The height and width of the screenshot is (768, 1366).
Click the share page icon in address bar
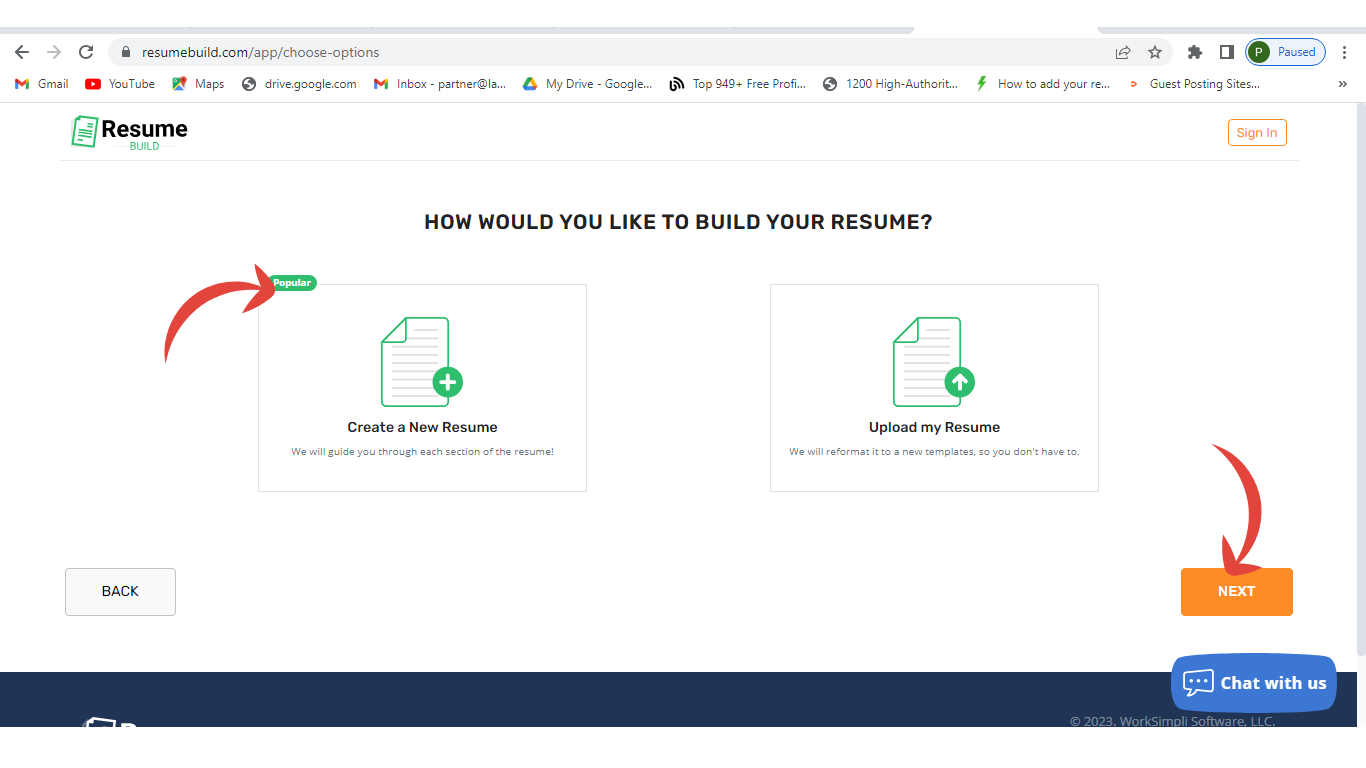1123,52
